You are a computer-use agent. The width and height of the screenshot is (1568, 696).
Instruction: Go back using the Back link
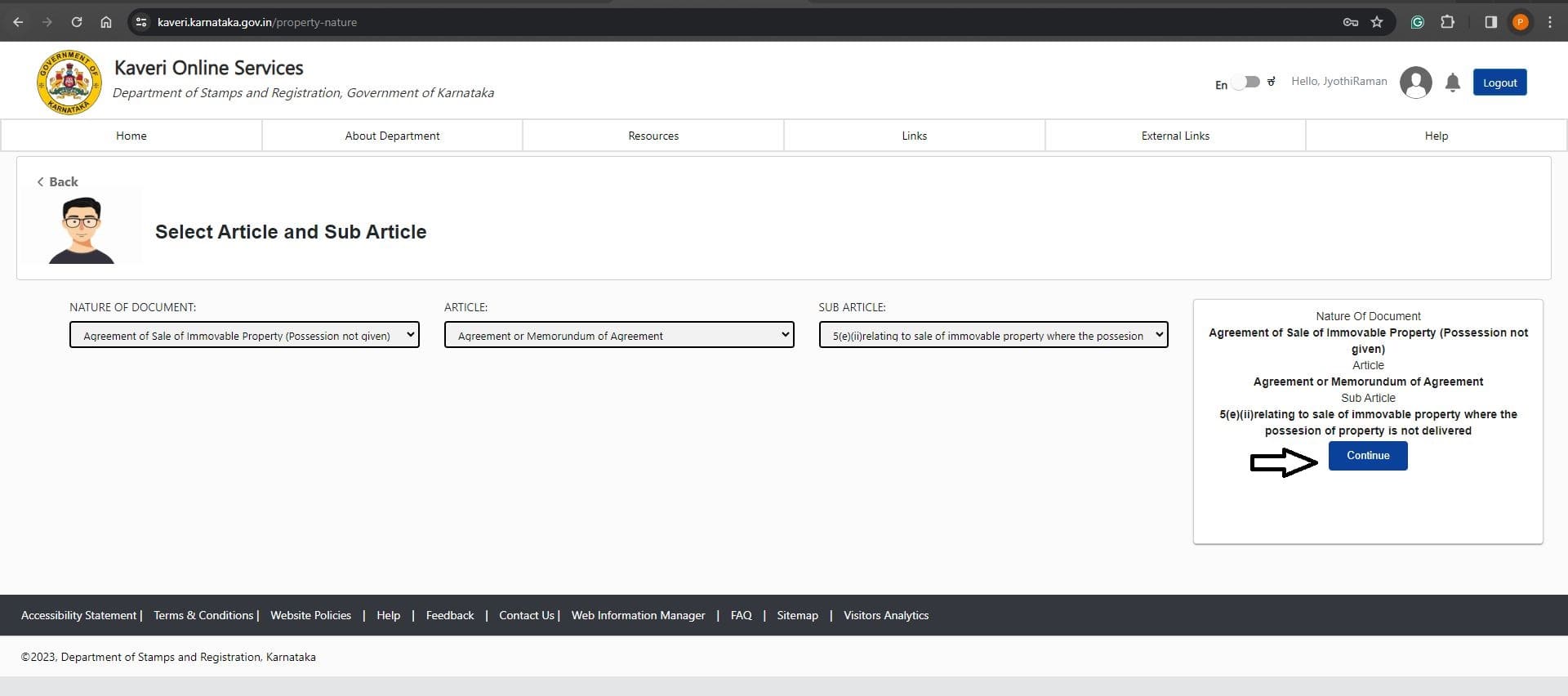[58, 181]
